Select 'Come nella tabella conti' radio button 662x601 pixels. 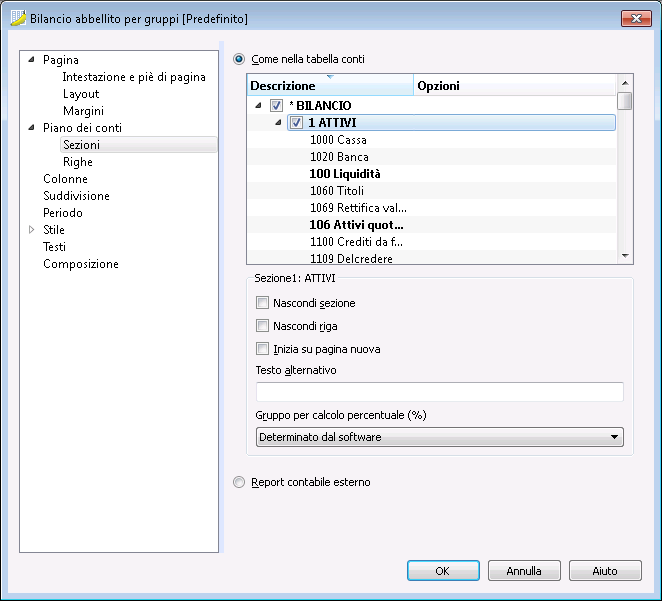(239, 59)
